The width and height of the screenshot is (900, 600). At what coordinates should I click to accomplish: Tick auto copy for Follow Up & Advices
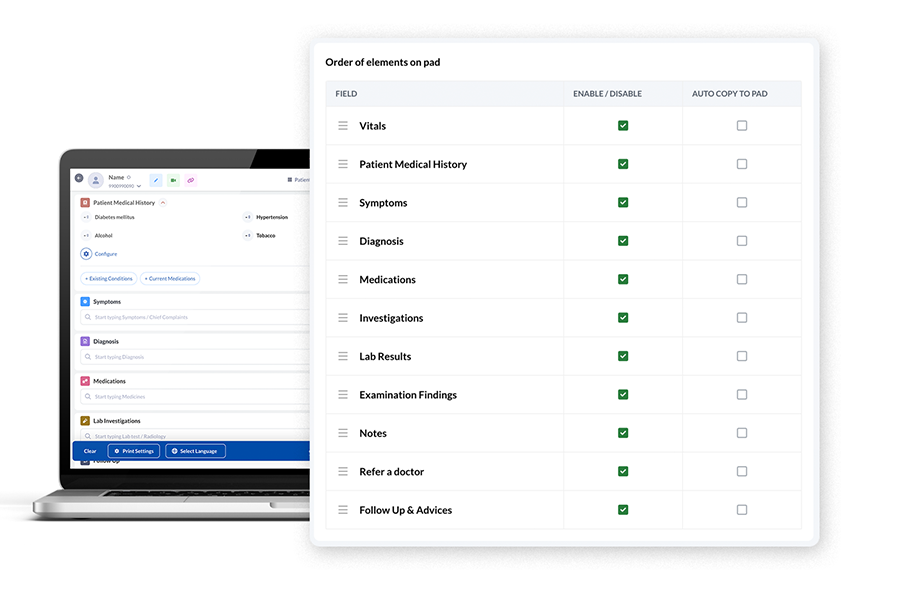(x=742, y=510)
